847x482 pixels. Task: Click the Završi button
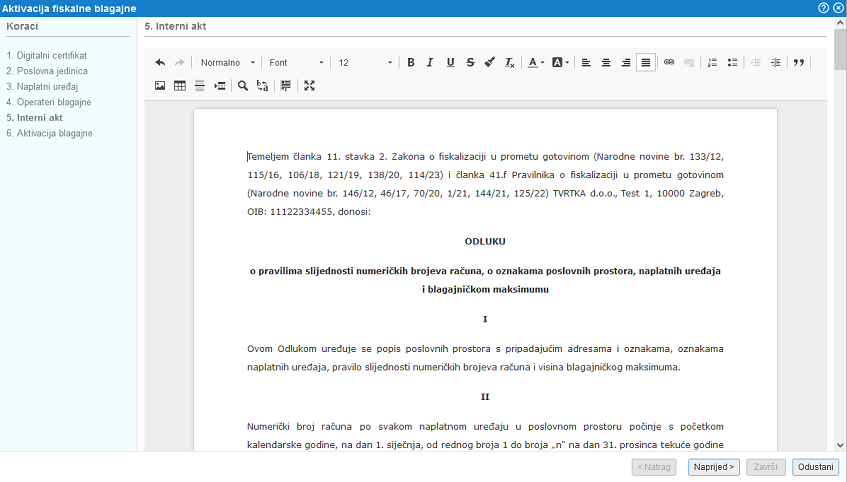click(x=765, y=467)
